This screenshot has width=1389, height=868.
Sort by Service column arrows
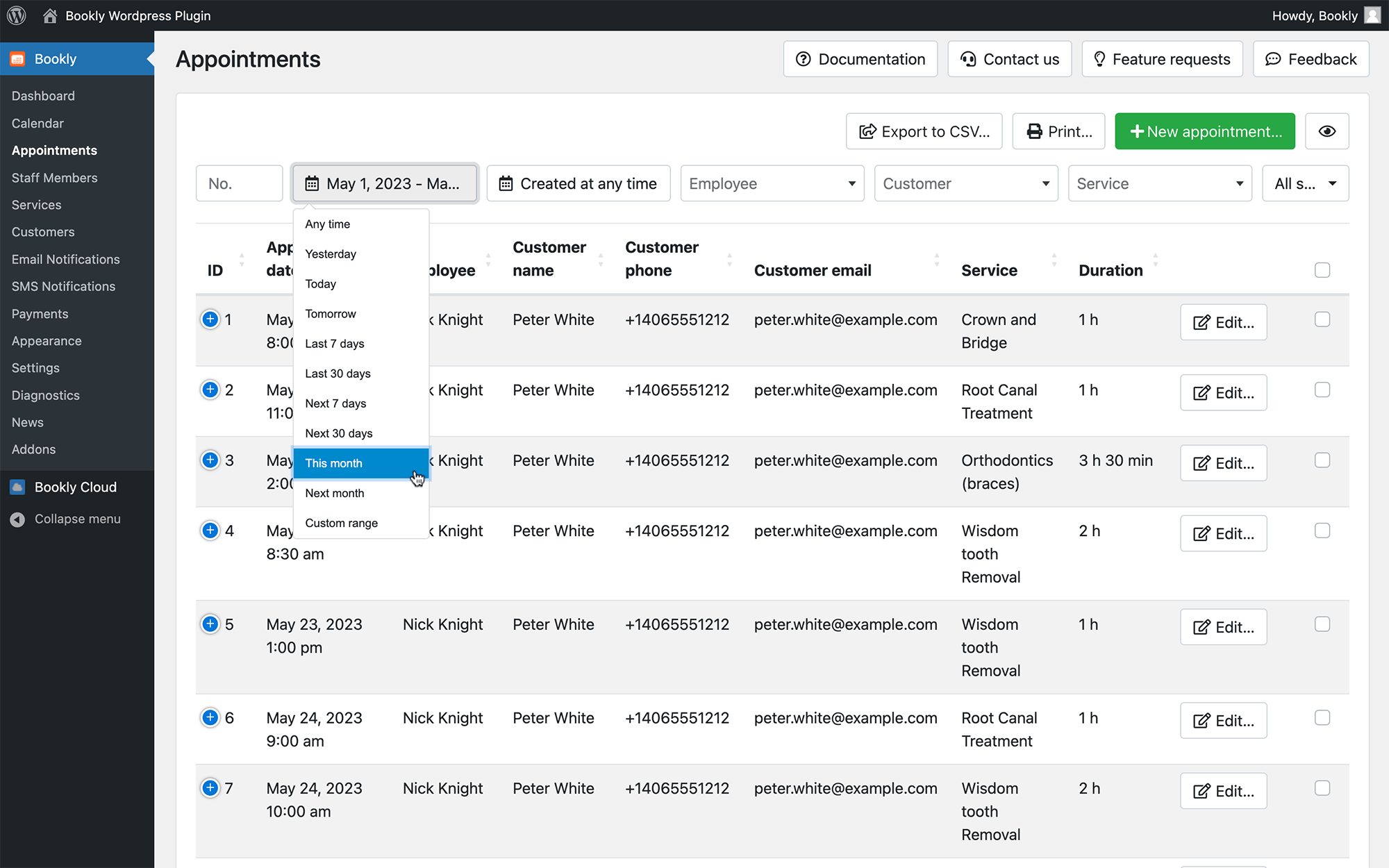(x=1054, y=260)
